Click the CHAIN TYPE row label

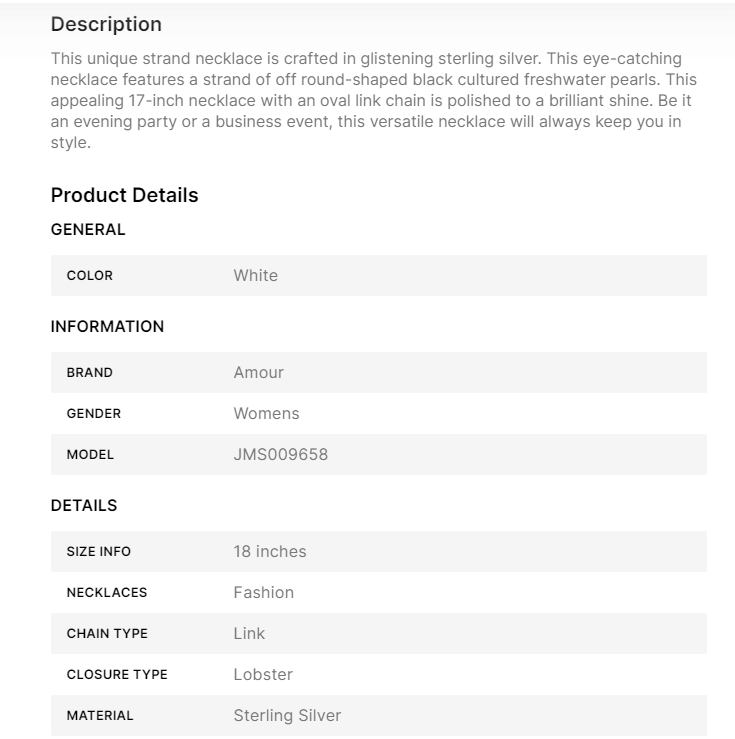107,634
